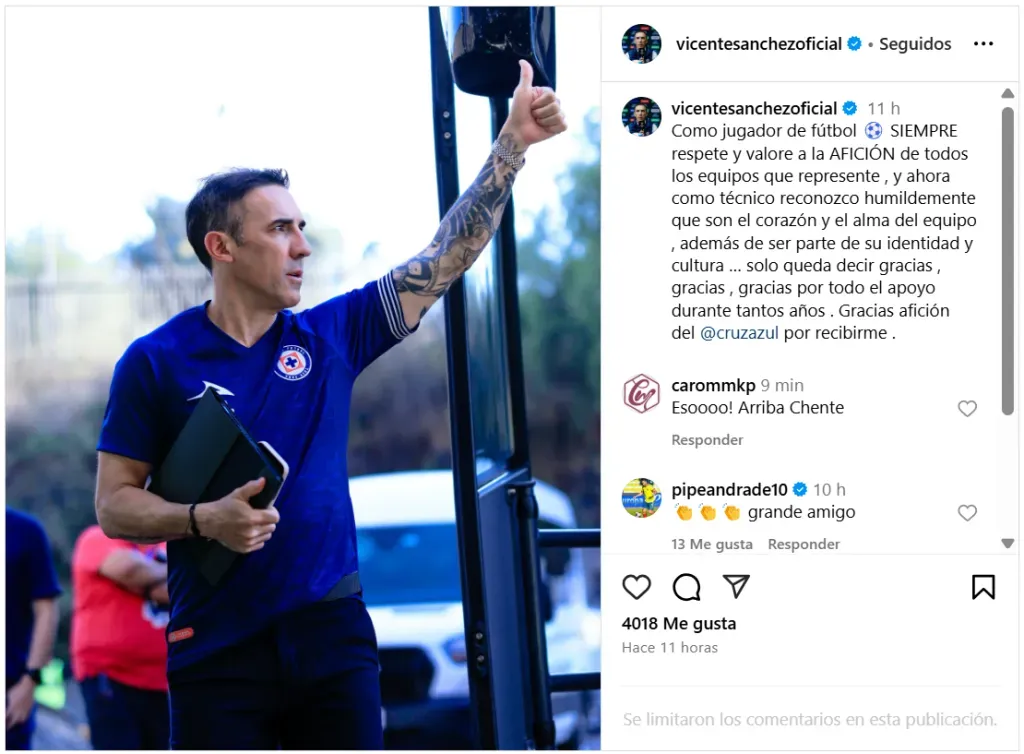This screenshot has height=754, width=1024.
Task: Click the comments scrollbar down arrow
Action: (x=1008, y=543)
